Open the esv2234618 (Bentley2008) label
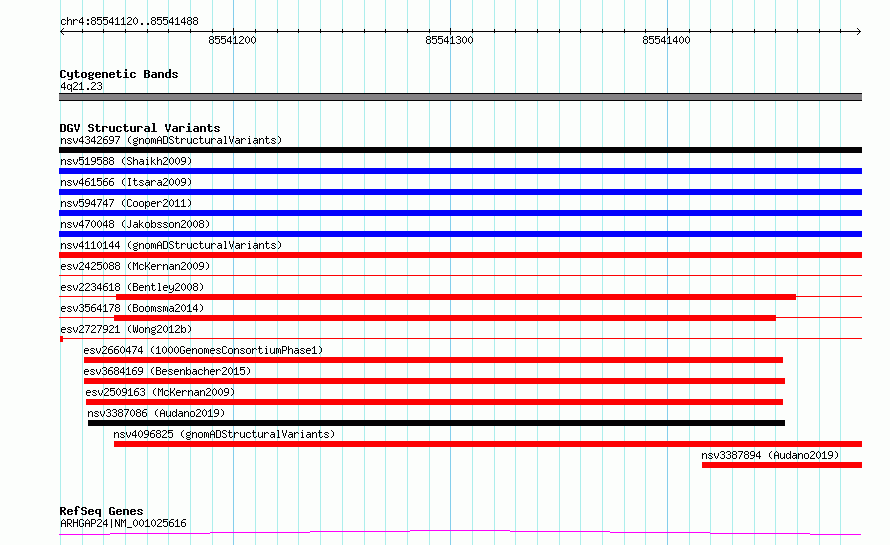The width and height of the screenshot is (890, 545). 132,287
